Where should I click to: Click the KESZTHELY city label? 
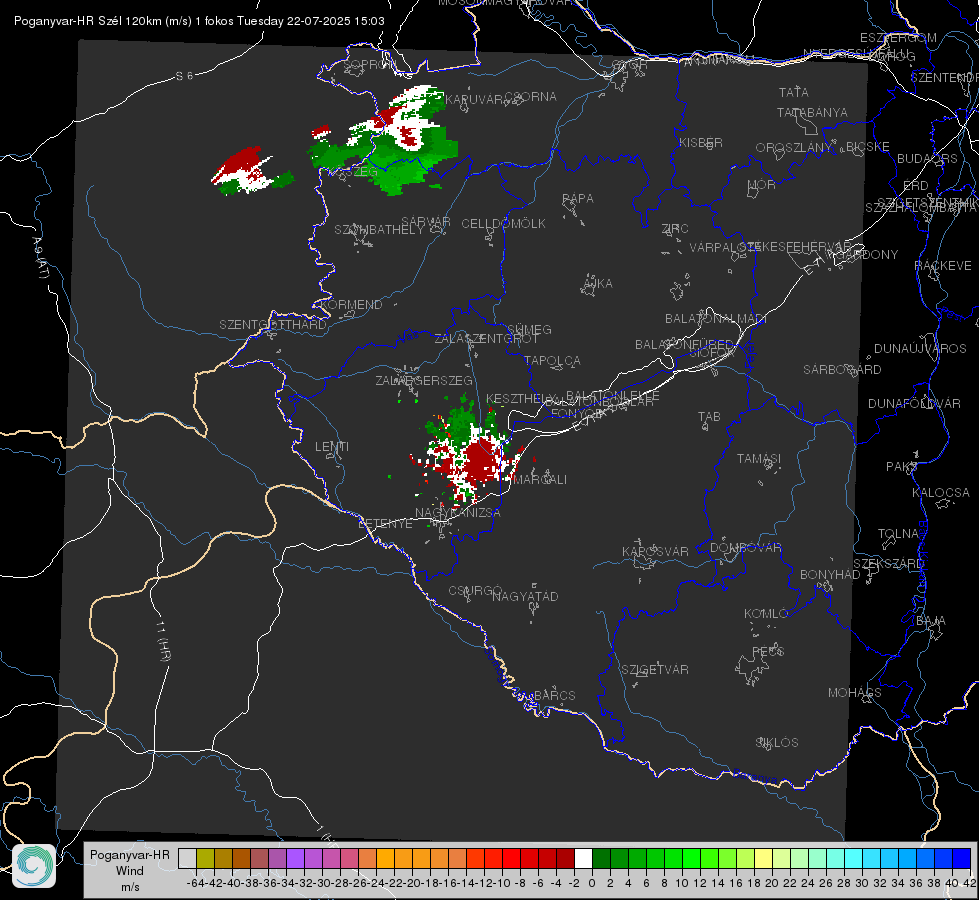pos(521,398)
